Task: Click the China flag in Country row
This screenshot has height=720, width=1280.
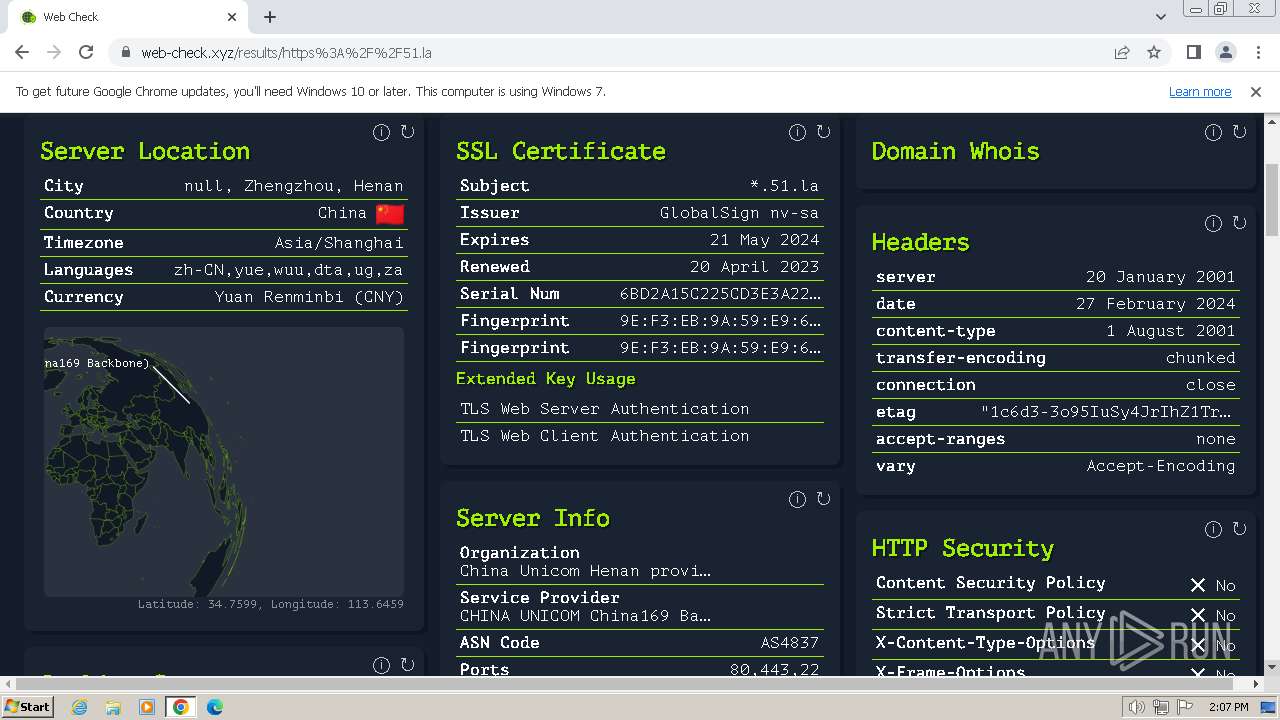Action: tap(390, 213)
